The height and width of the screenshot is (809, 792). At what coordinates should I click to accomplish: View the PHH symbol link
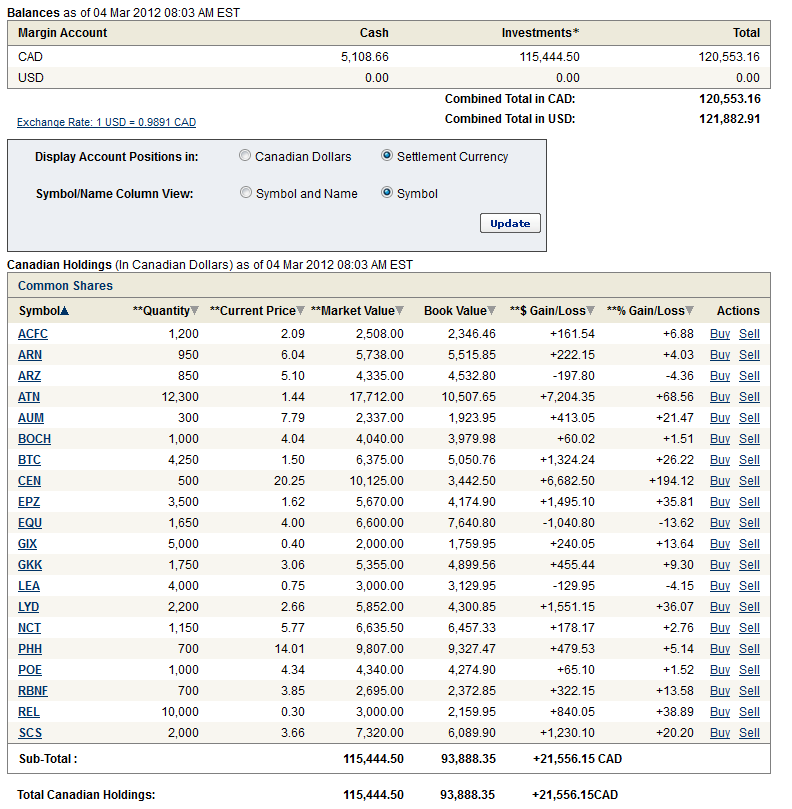pos(30,649)
